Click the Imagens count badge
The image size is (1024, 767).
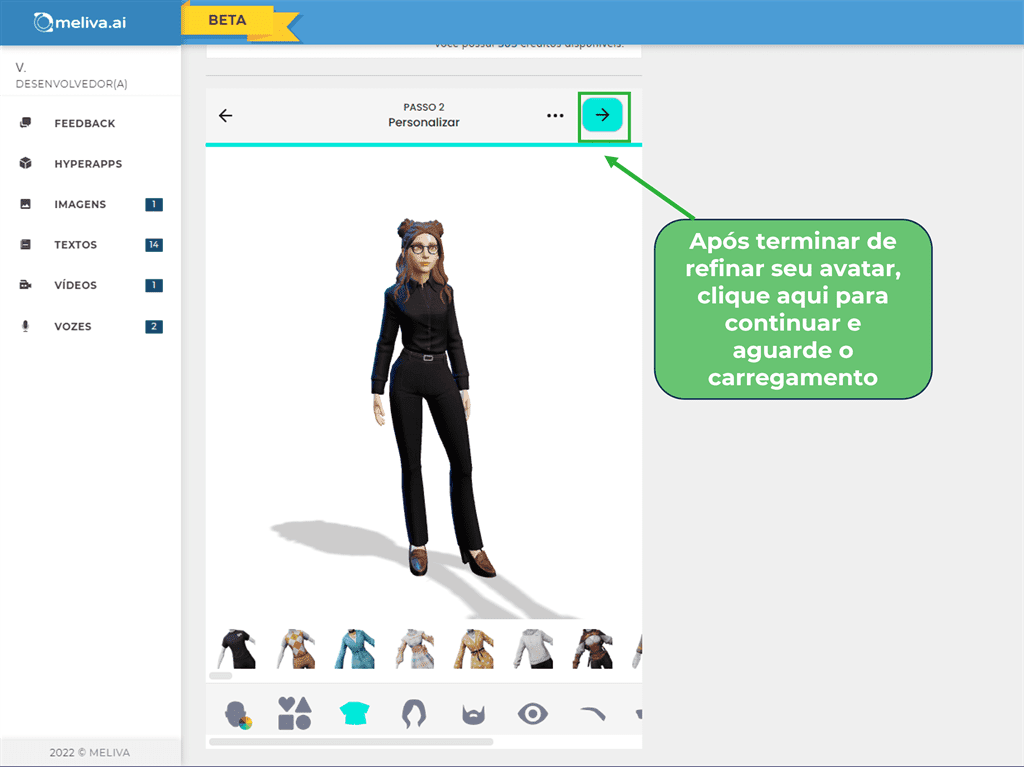pyautogui.click(x=154, y=204)
